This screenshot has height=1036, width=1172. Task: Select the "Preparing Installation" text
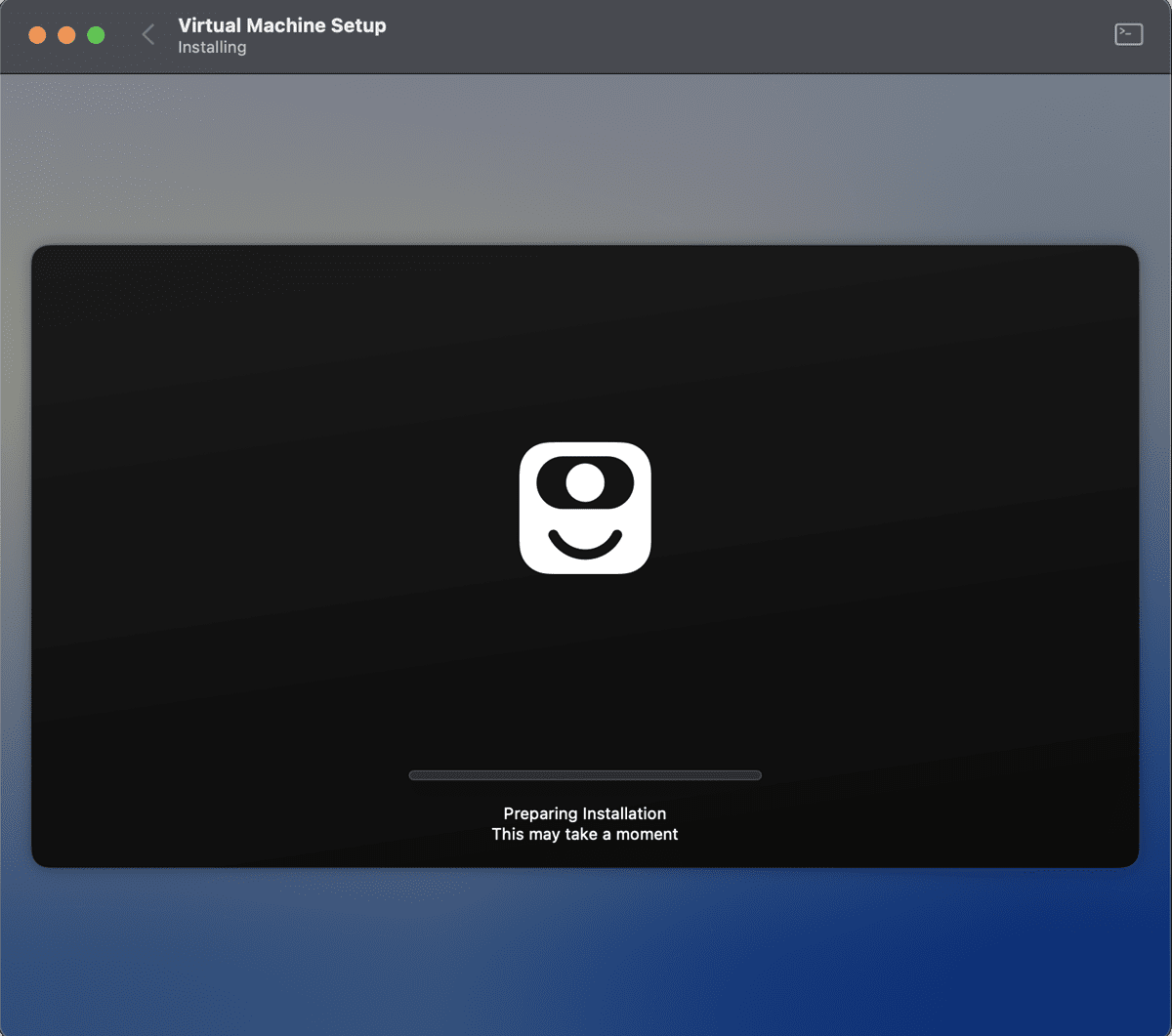click(585, 813)
